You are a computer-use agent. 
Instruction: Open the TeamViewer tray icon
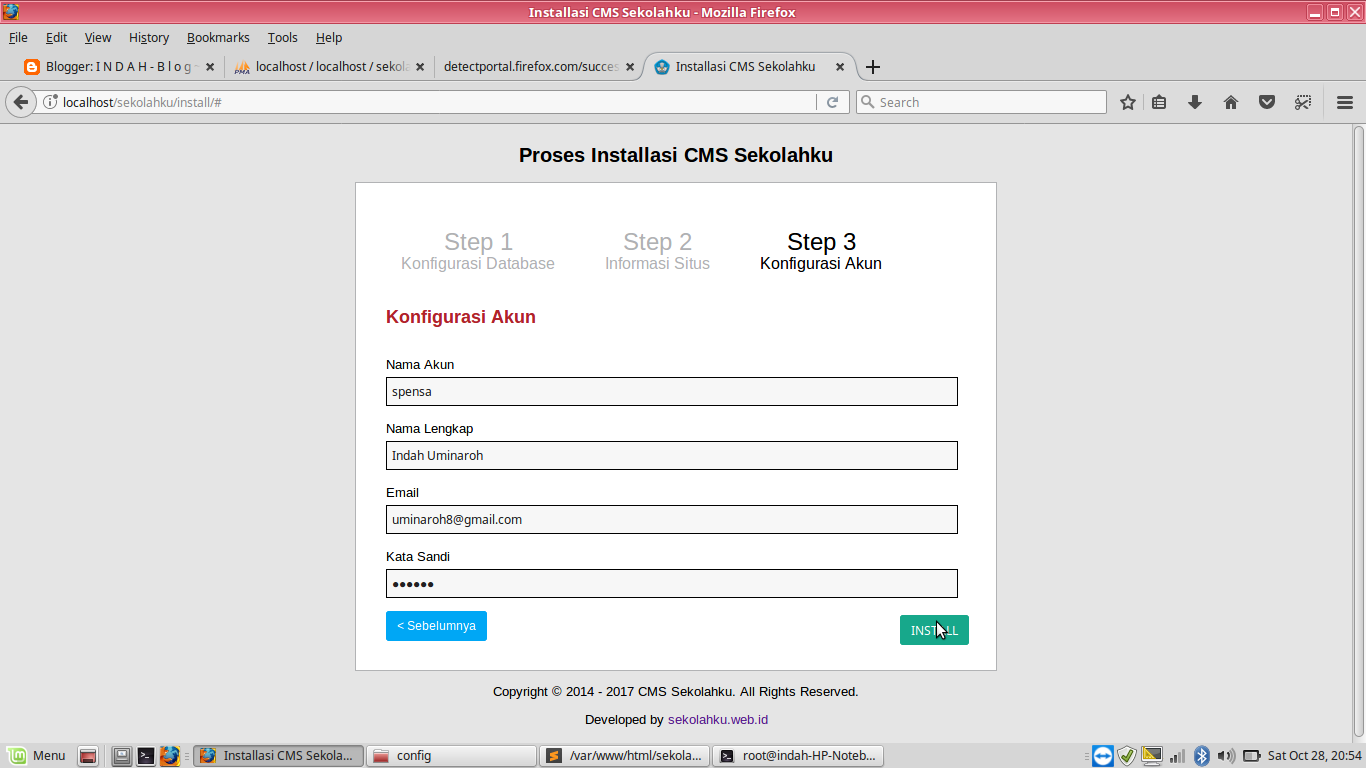(1101, 755)
